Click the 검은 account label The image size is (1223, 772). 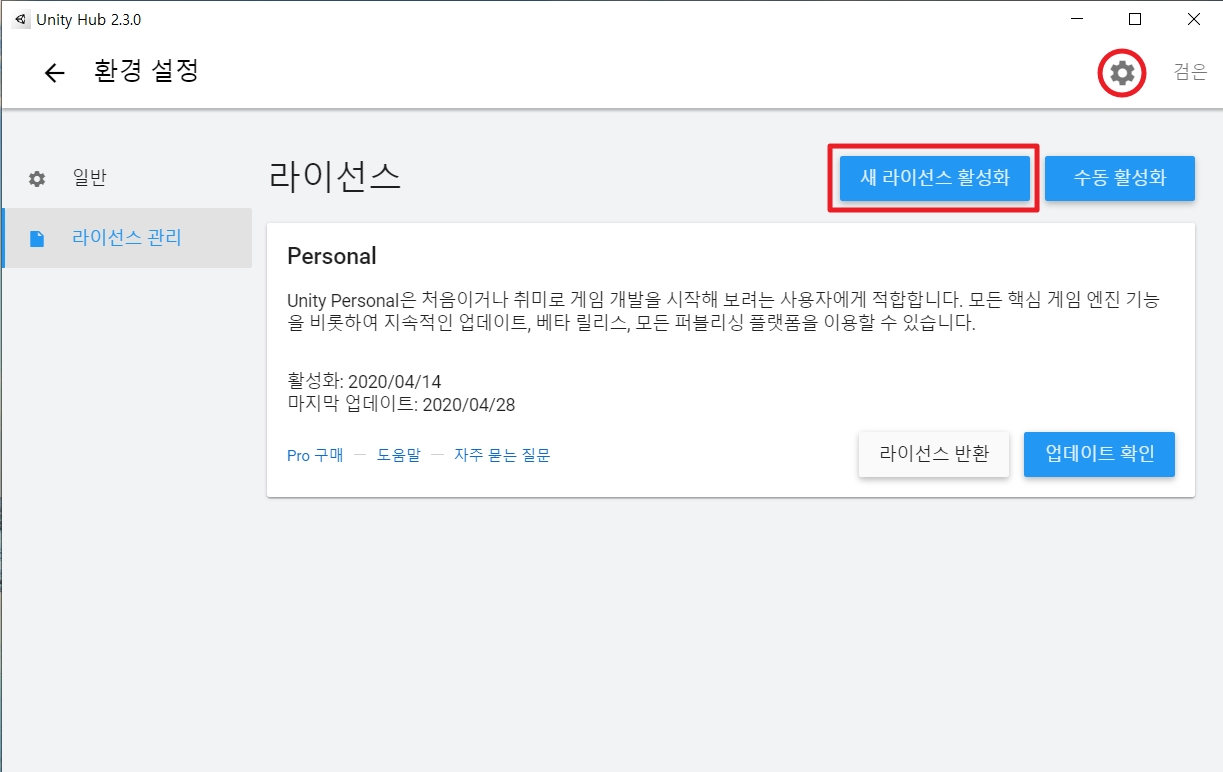coord(1190,72)
